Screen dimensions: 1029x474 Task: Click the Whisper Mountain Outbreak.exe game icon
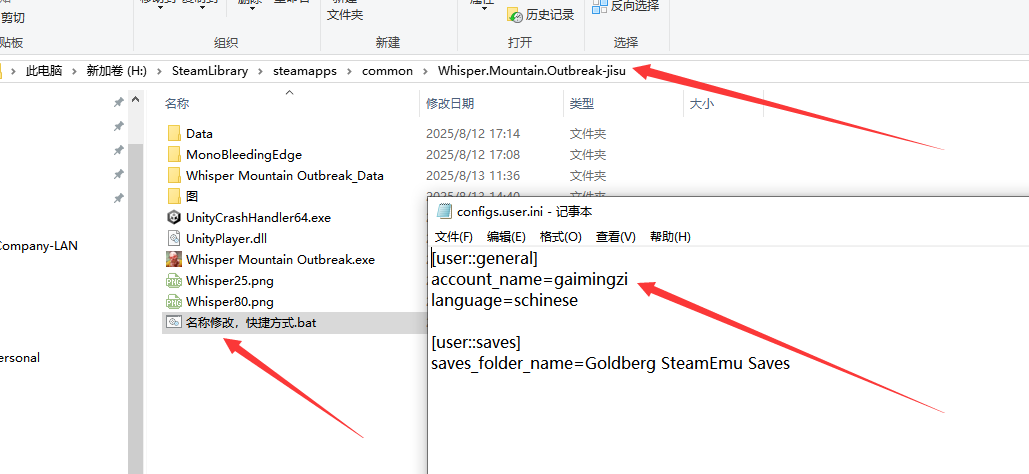(x=174, y=259)
